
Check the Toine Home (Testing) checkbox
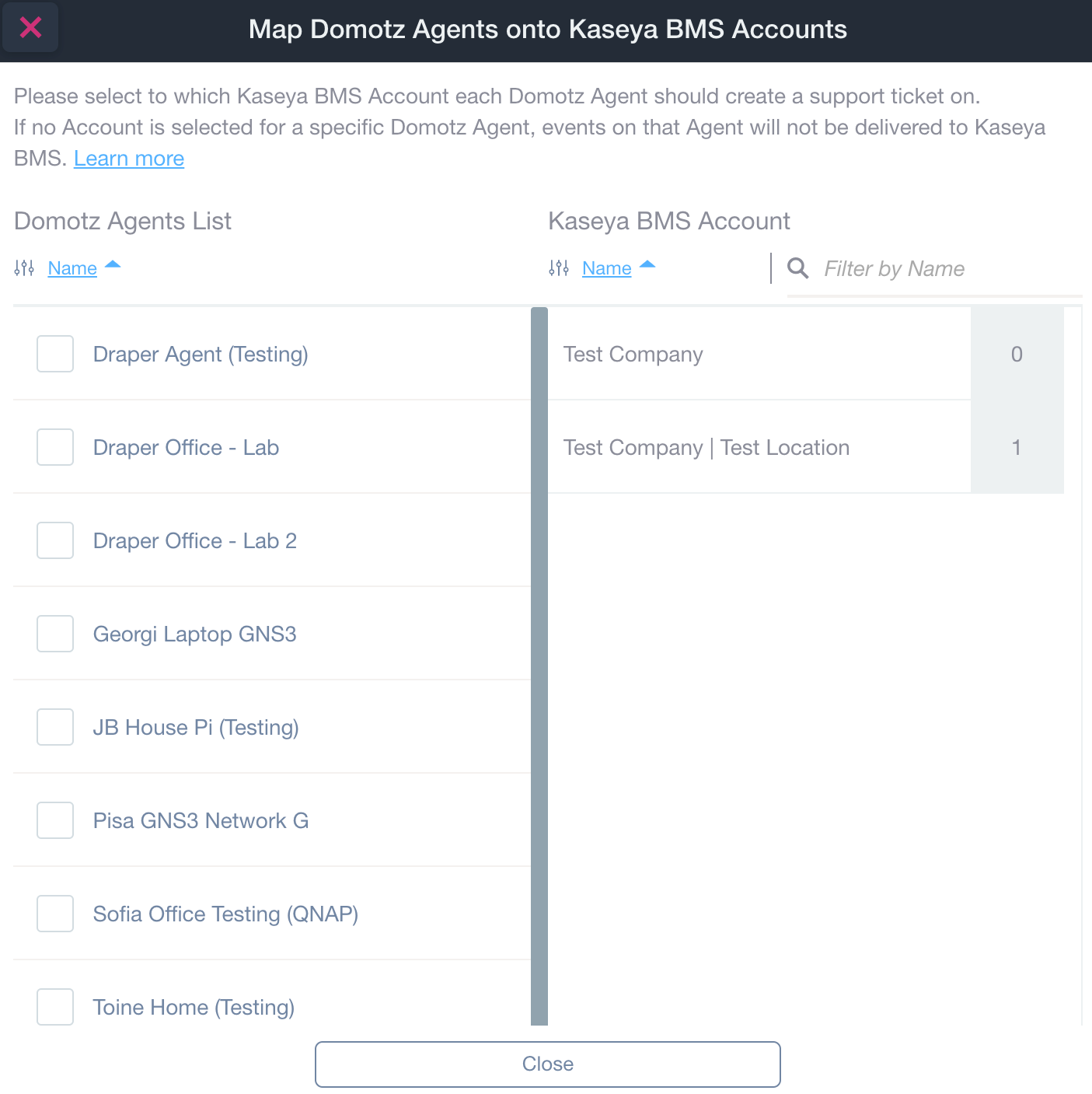click(54, 1007)
